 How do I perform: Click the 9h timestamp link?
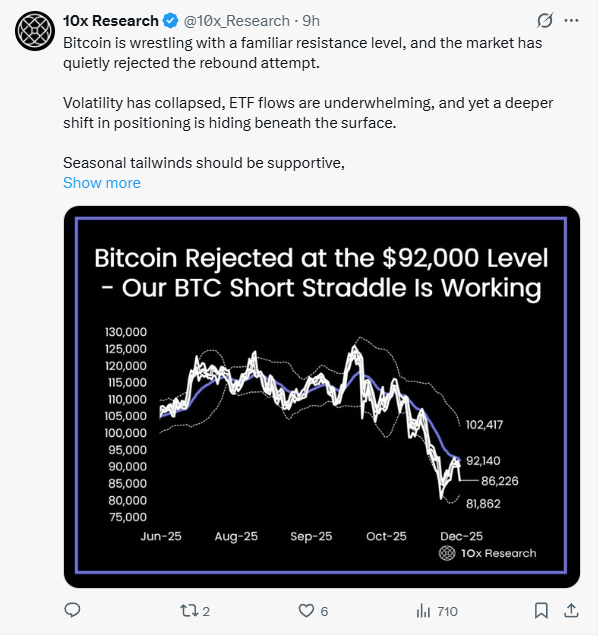coord(310,20)
